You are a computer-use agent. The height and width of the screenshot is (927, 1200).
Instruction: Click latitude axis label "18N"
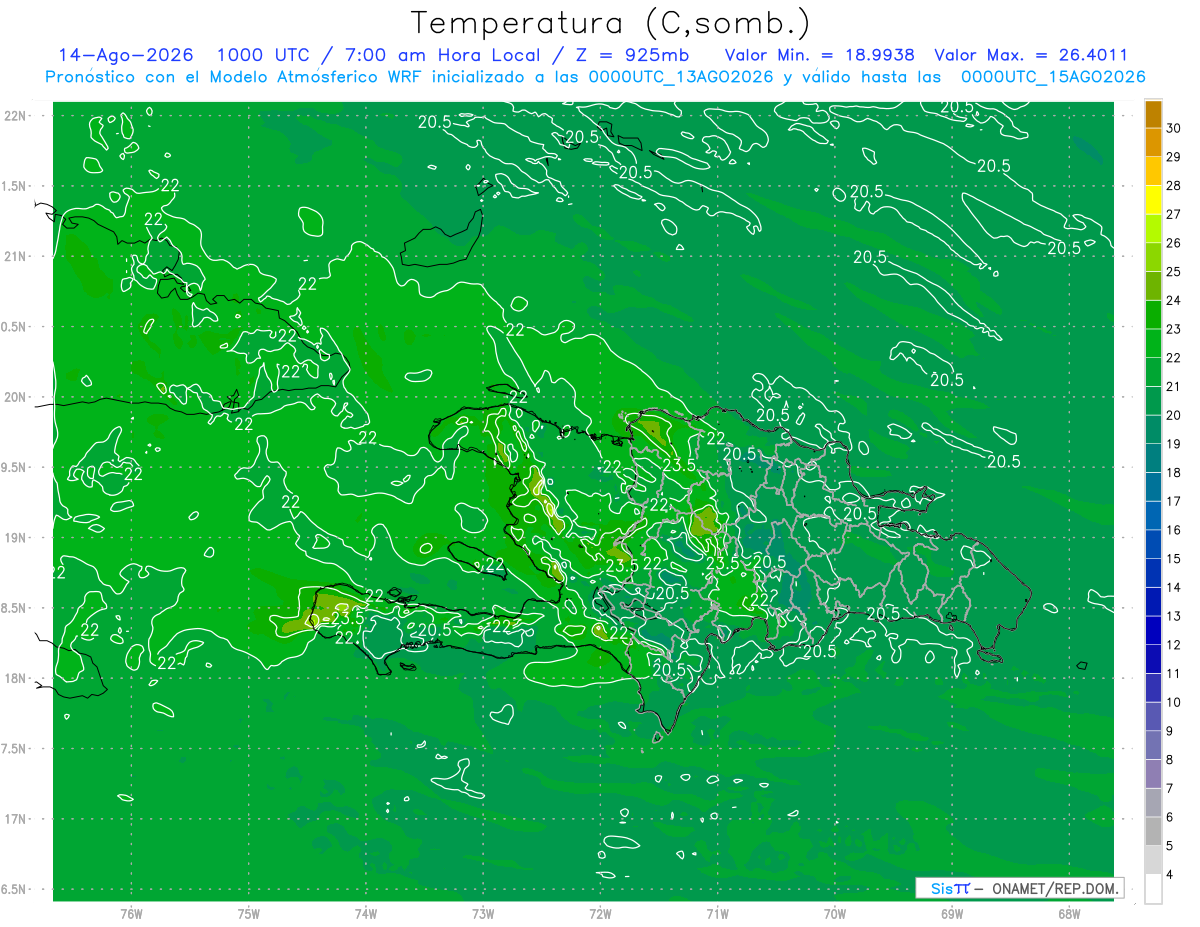click(x=16, y=678)
